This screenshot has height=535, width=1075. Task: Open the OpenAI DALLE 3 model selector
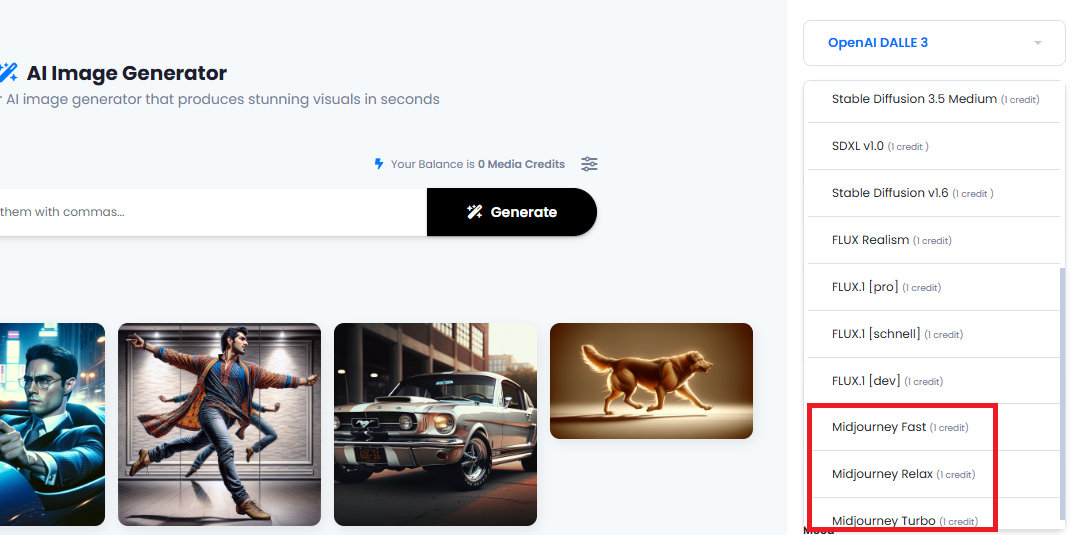(934, 43)
